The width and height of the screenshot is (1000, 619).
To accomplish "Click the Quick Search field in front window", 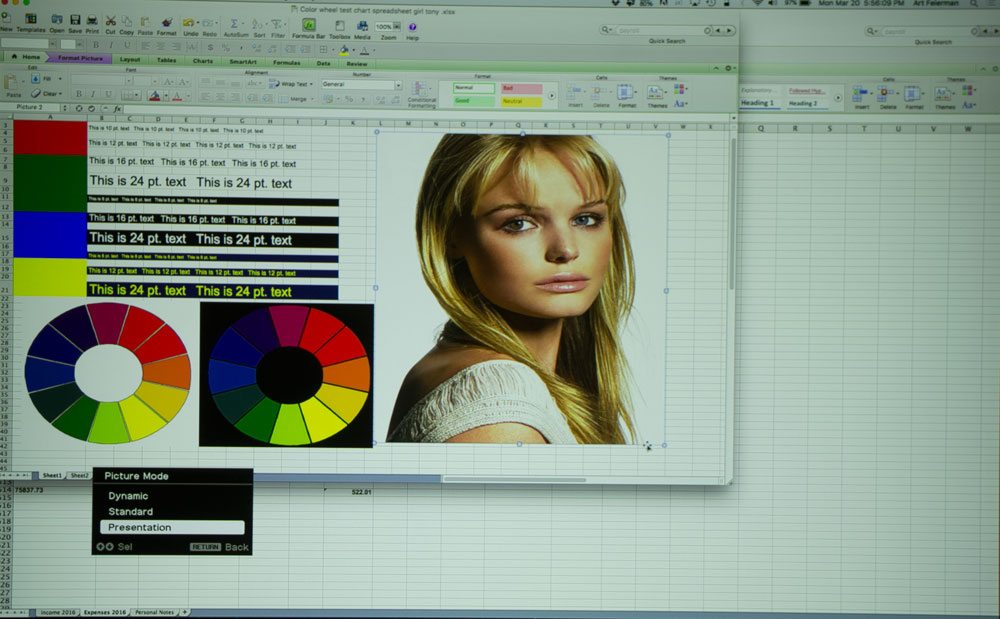I will pos(656,30).
